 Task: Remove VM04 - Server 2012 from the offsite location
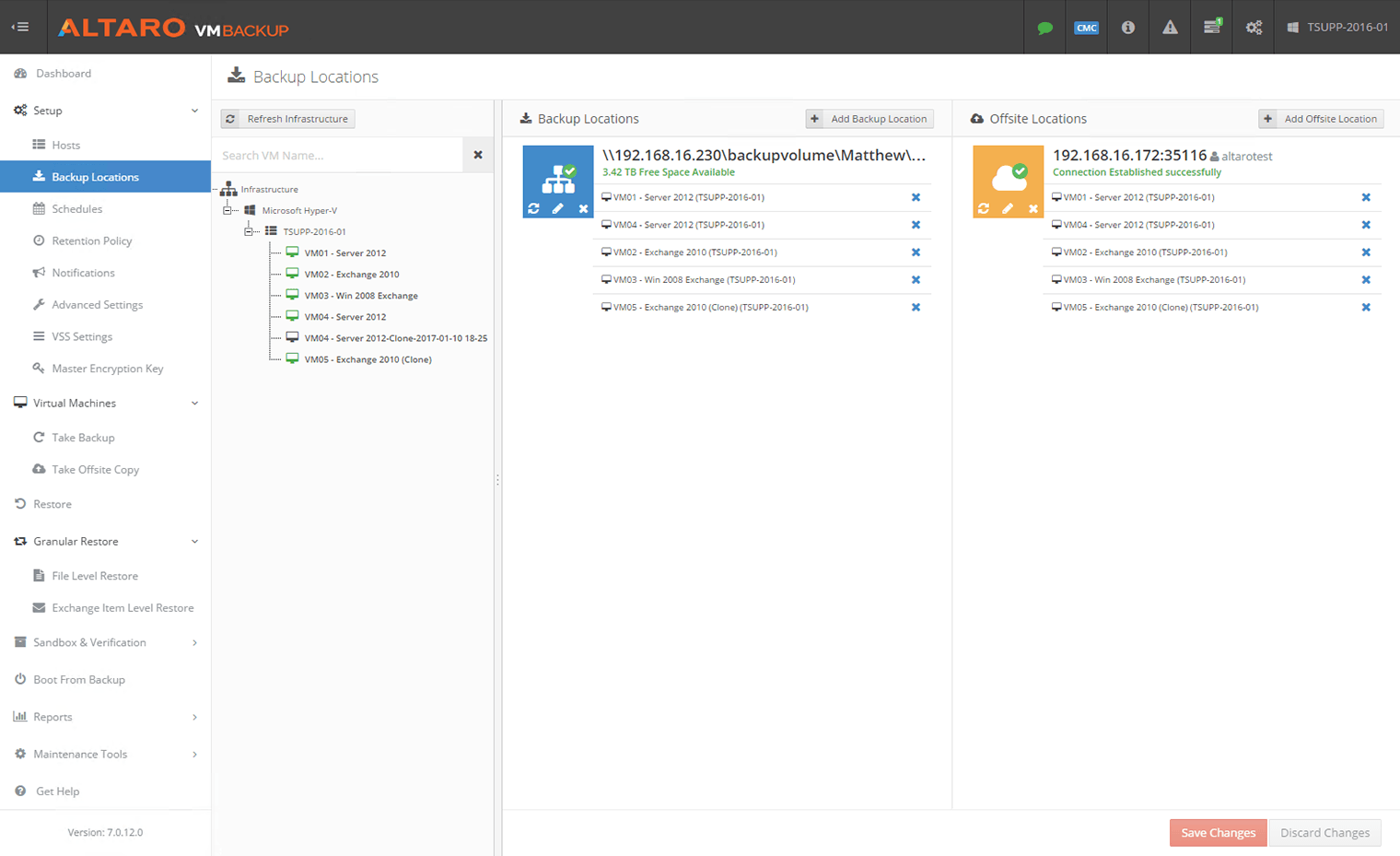pos(1366,225)
